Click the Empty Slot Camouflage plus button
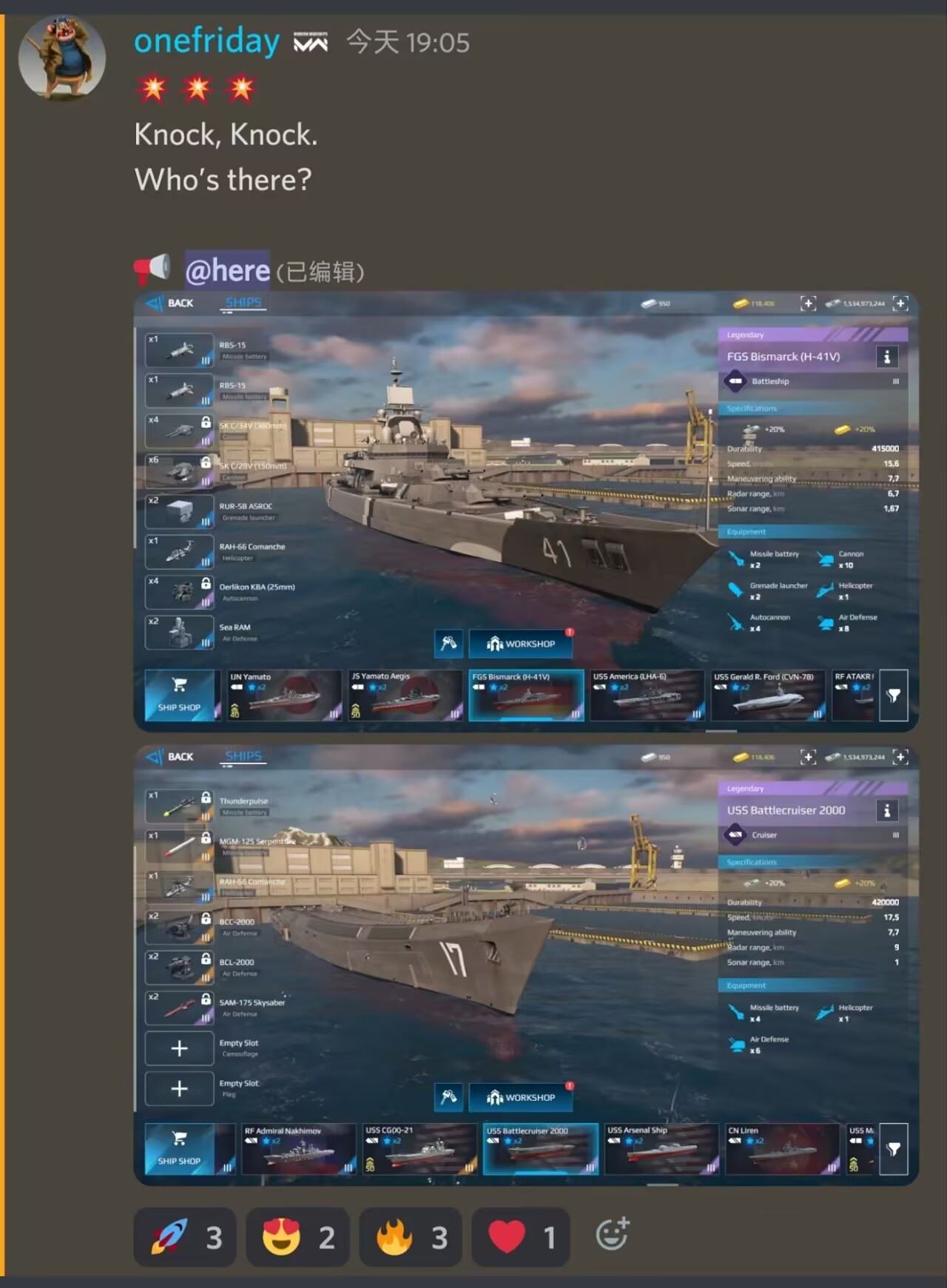Screen dimensions: 947x1288 [x=179, y=1048]
